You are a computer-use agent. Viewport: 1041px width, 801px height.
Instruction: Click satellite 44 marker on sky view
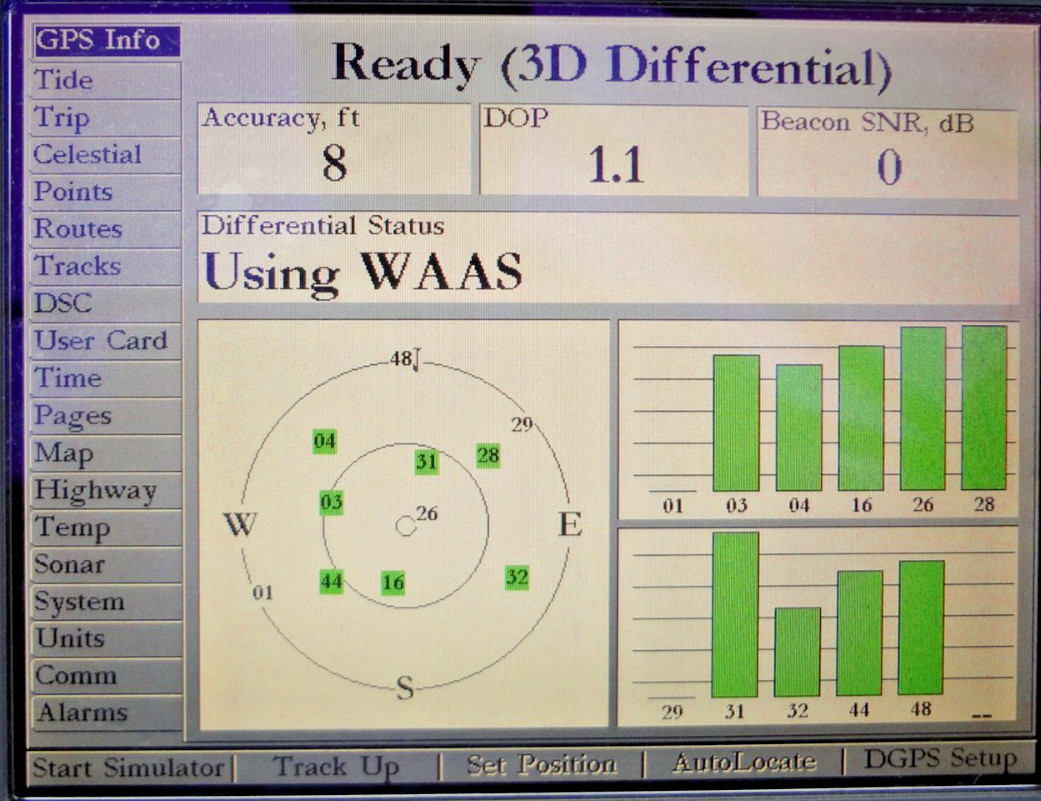[331, 582]
